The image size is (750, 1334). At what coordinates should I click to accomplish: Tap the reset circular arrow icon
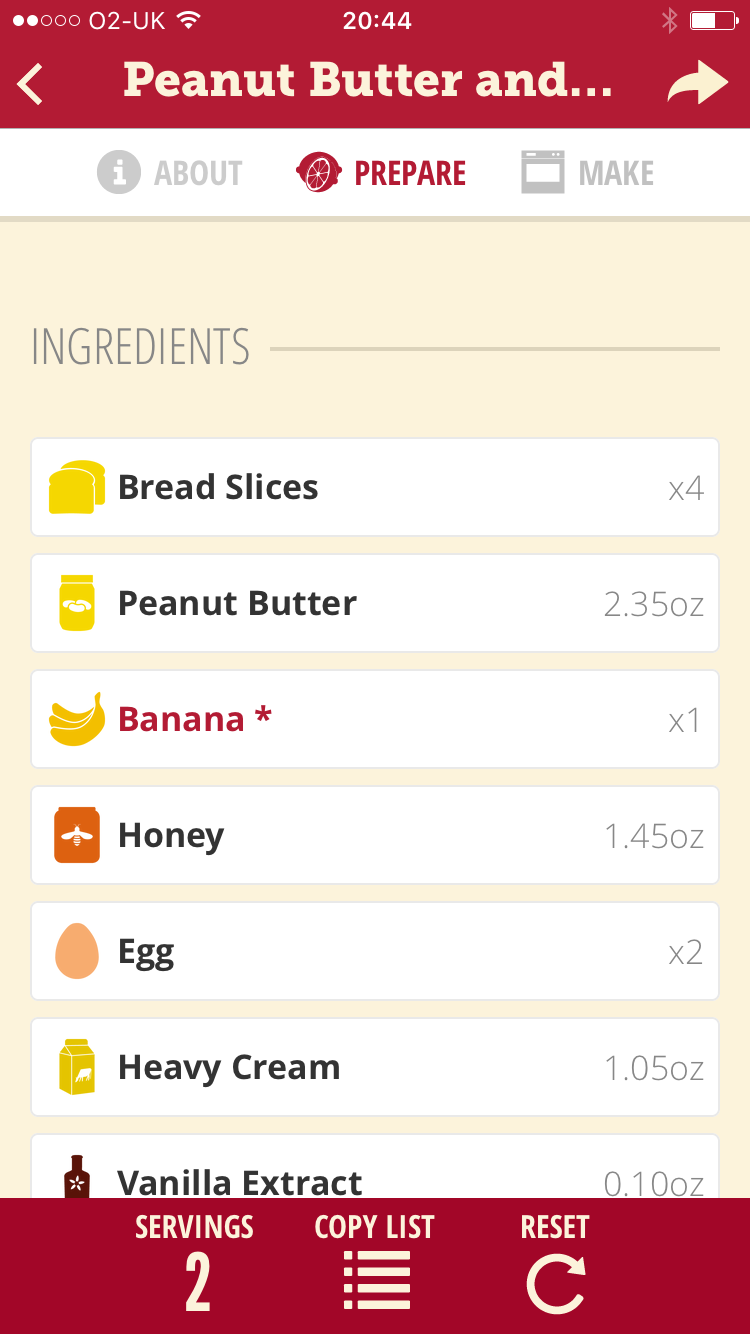pos(556,1283)
